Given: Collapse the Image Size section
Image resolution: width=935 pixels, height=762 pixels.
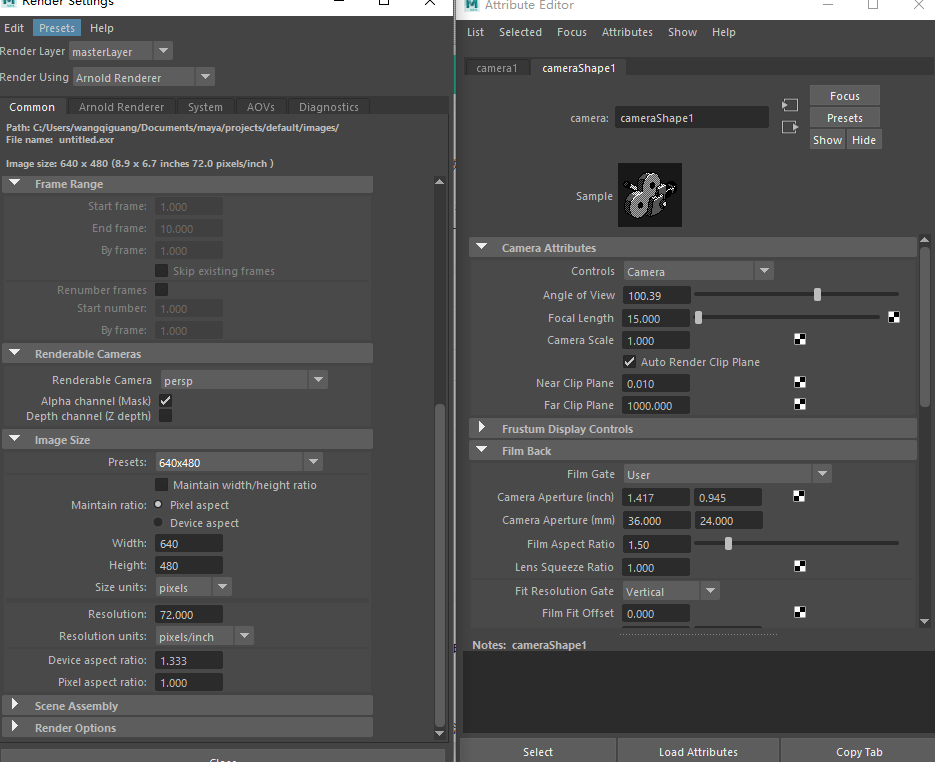Looking at the screenshot, I should tap(15, 439).
